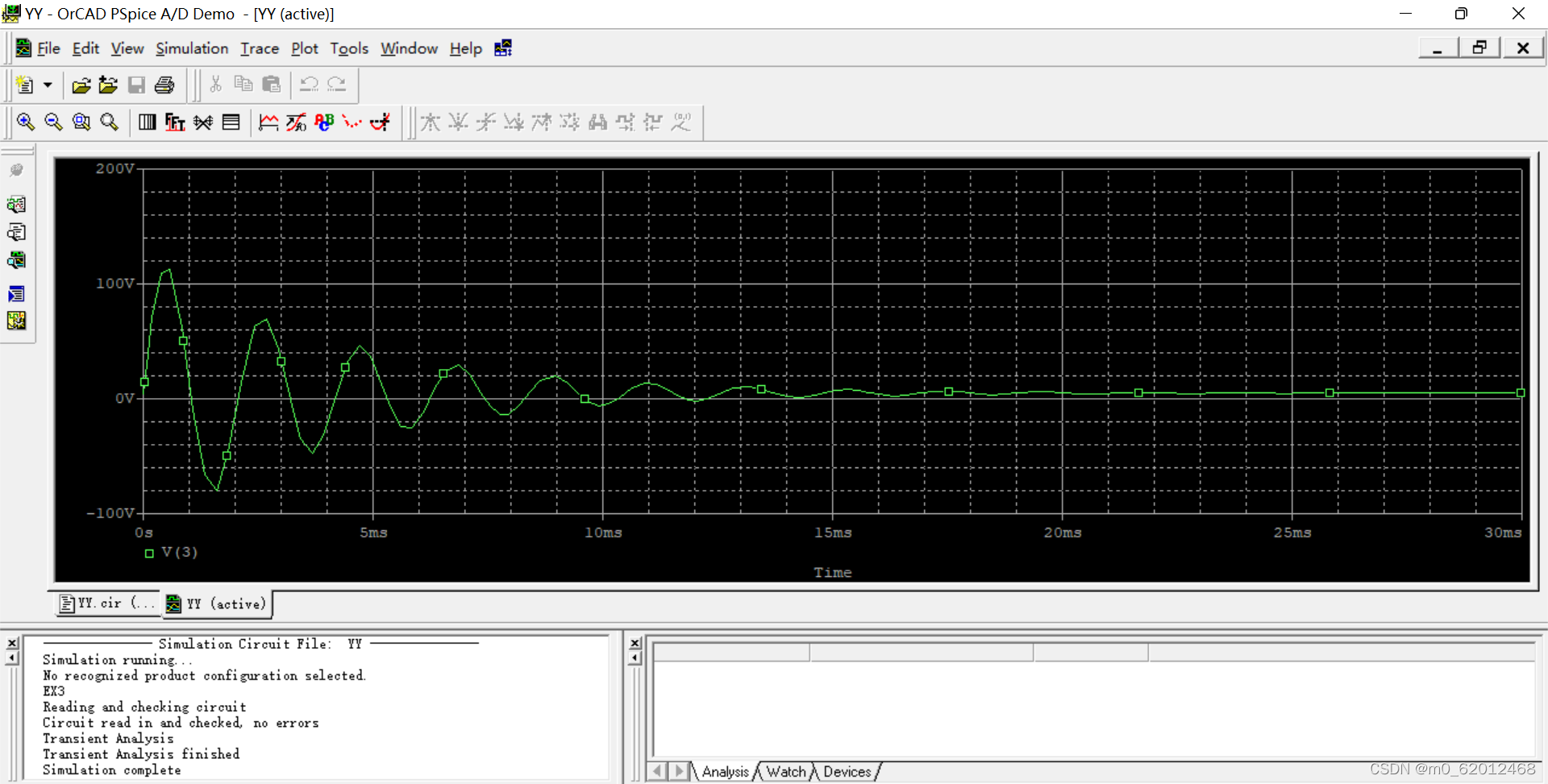This screenshot has width=1548, height=784.
Task: Open the File menu
Action: (x=48, y=48)
